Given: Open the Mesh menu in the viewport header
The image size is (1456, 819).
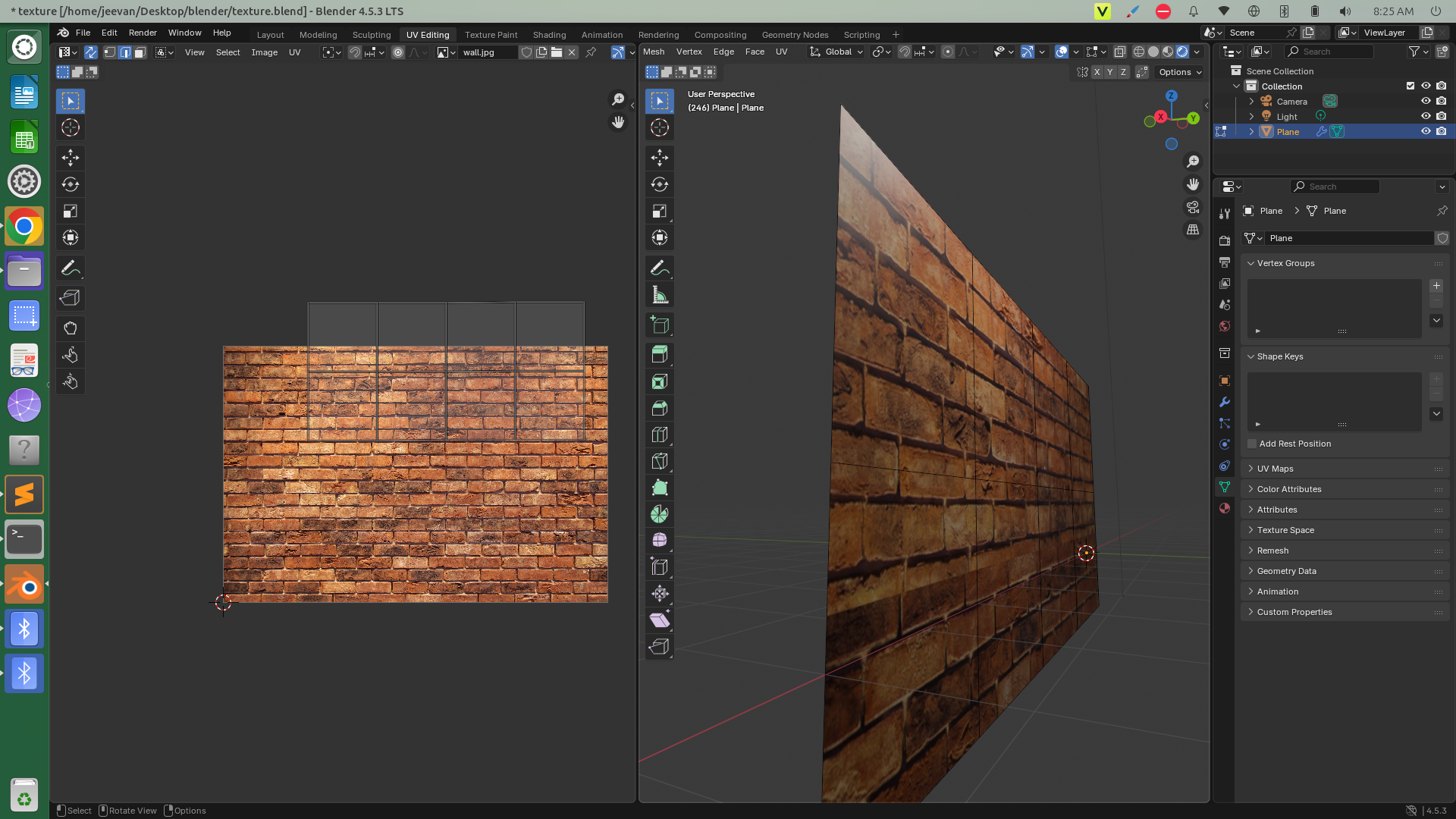Looking at the screenshot, I should click(x=654, y=52).
